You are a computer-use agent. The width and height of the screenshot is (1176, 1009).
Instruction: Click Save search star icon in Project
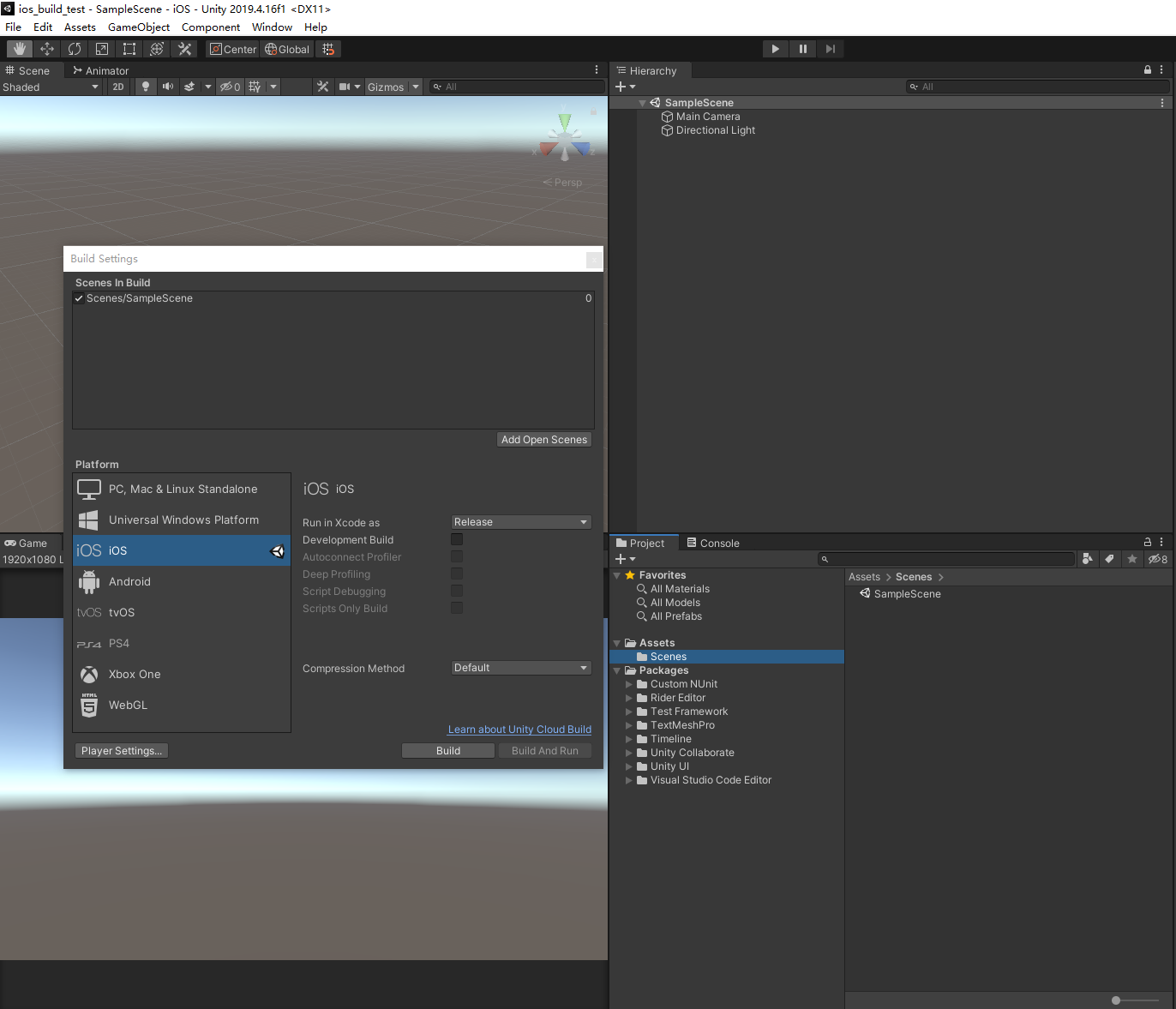[1132, 559]
